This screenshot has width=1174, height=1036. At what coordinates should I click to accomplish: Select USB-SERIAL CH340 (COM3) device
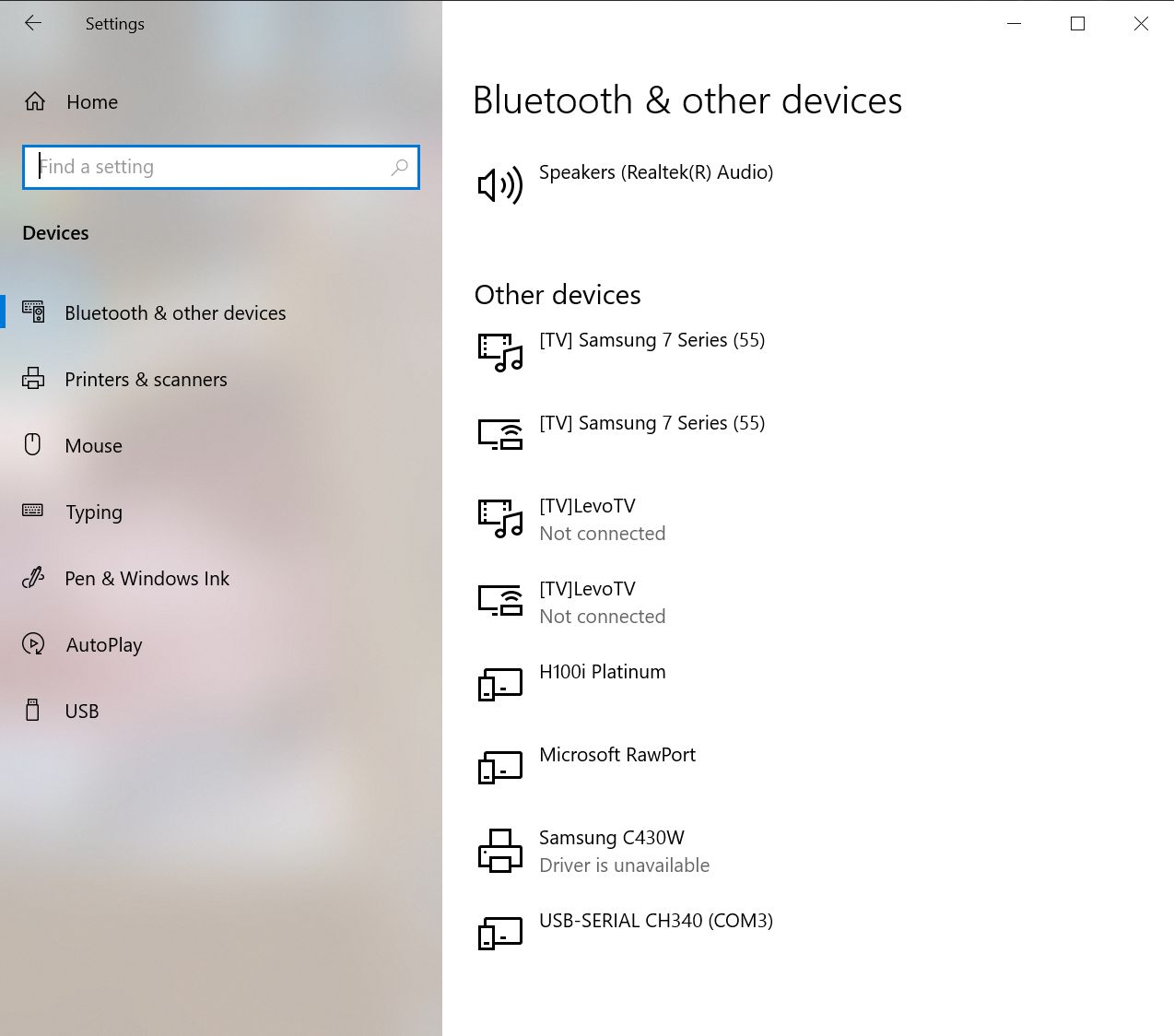(656, 921)
